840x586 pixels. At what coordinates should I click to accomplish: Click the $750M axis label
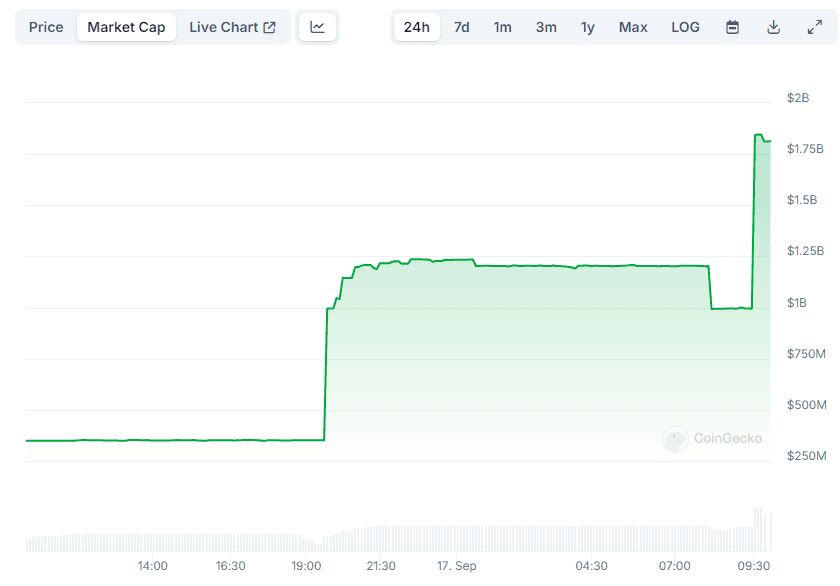(x=806, y=354)
